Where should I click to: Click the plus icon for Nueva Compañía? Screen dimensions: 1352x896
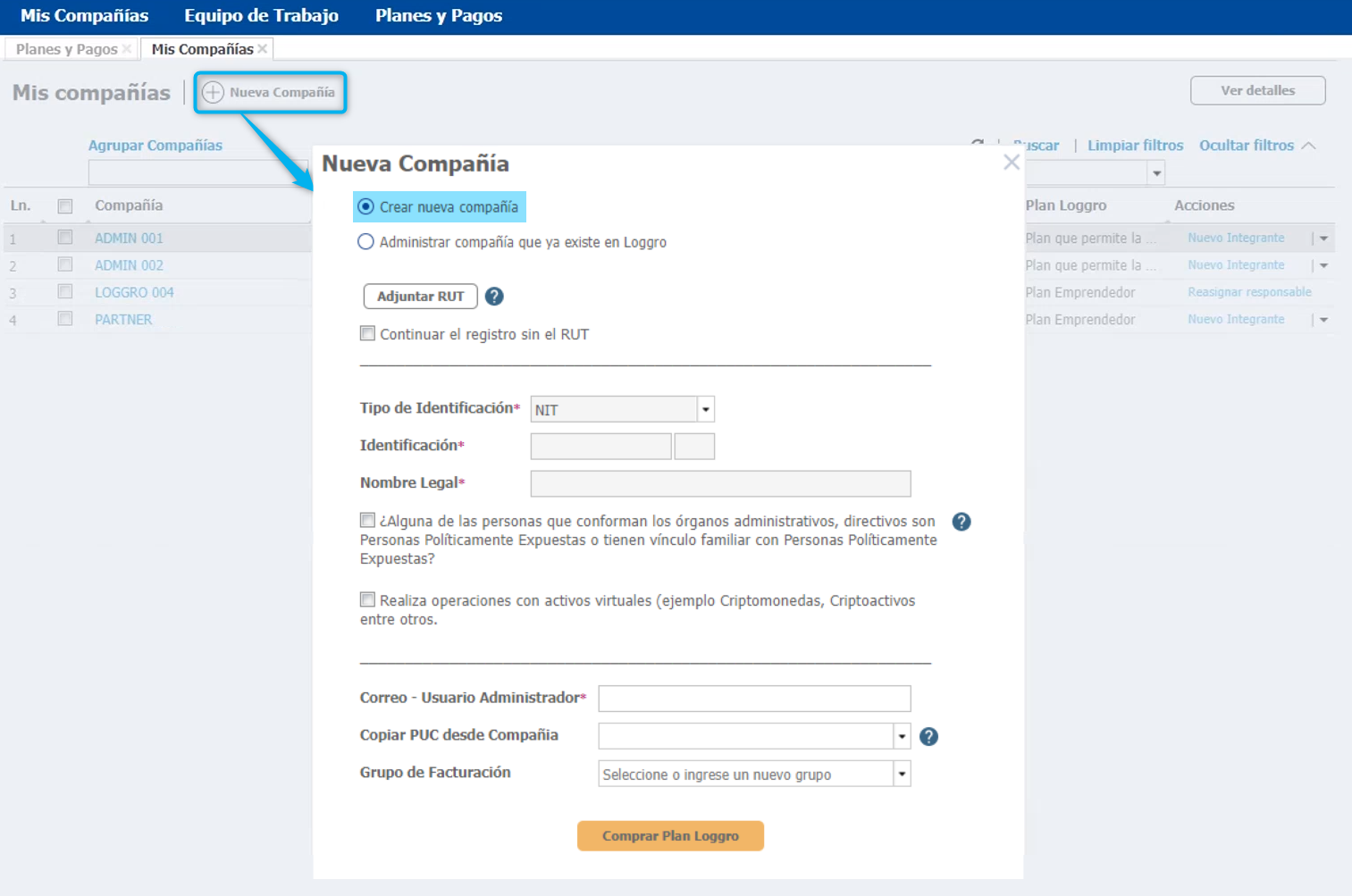tap(213, 92)
